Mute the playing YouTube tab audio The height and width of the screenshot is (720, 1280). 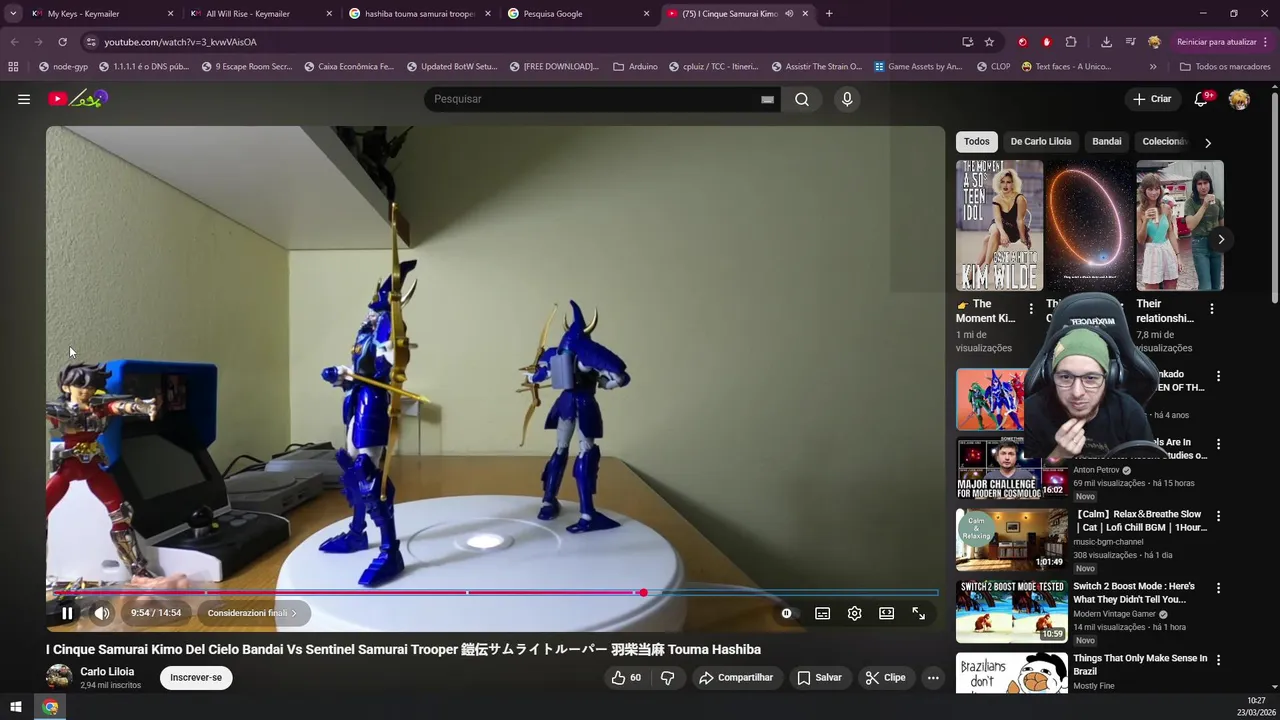click(x=789, y=14)
